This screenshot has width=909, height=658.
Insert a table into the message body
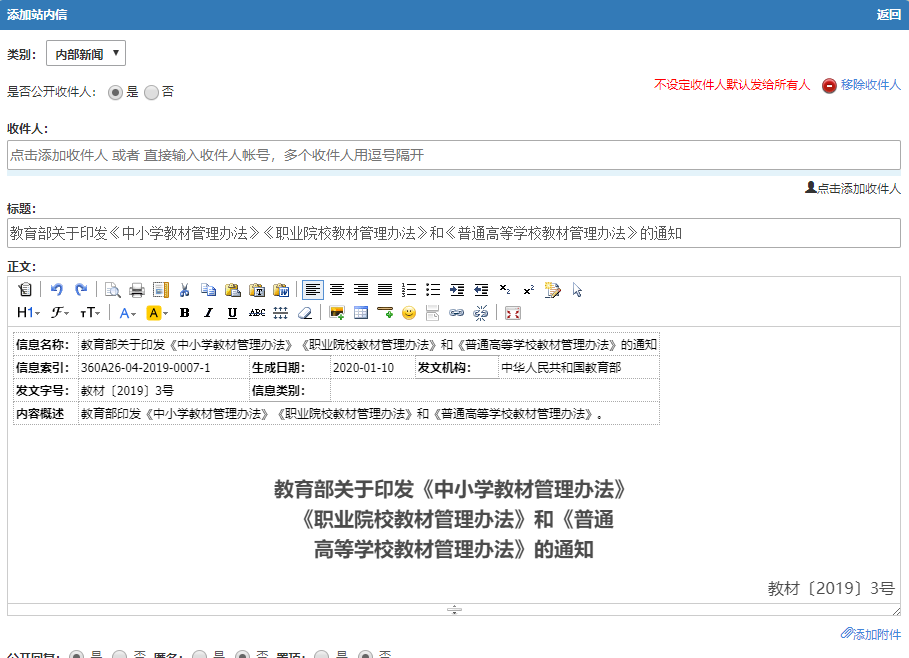(361, 313)
